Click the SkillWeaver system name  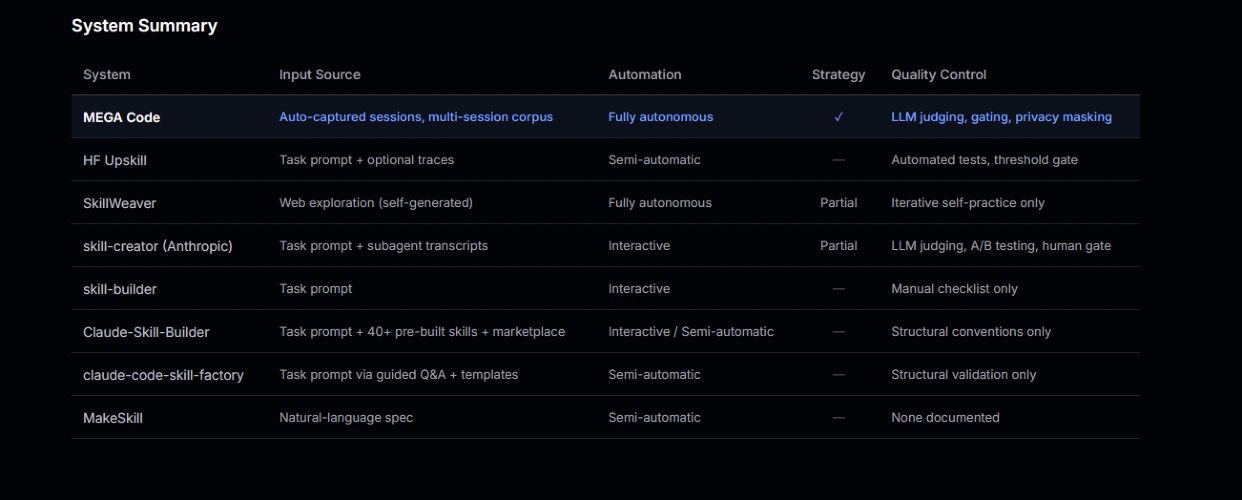[x=120, y=203]
